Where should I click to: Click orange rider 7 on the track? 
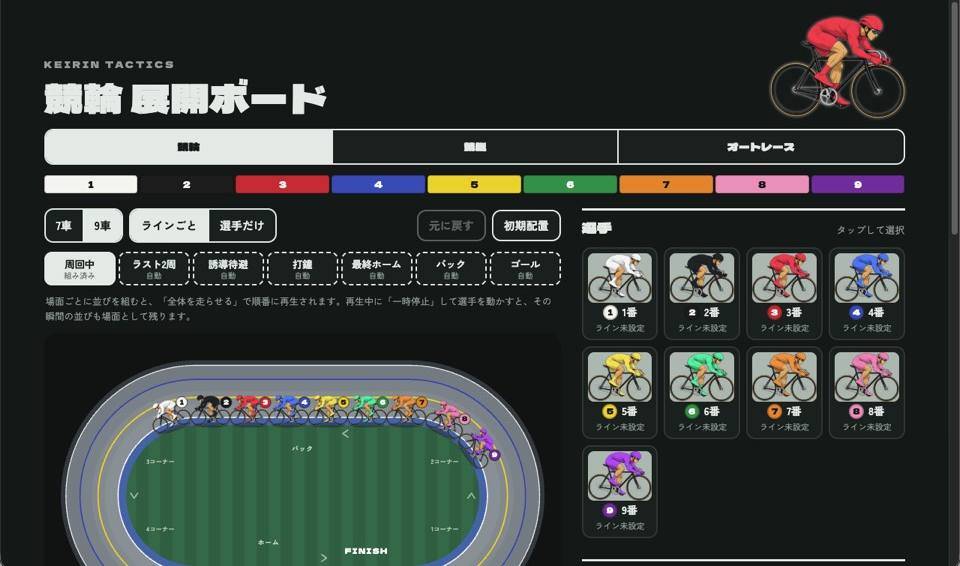(407, 409)
